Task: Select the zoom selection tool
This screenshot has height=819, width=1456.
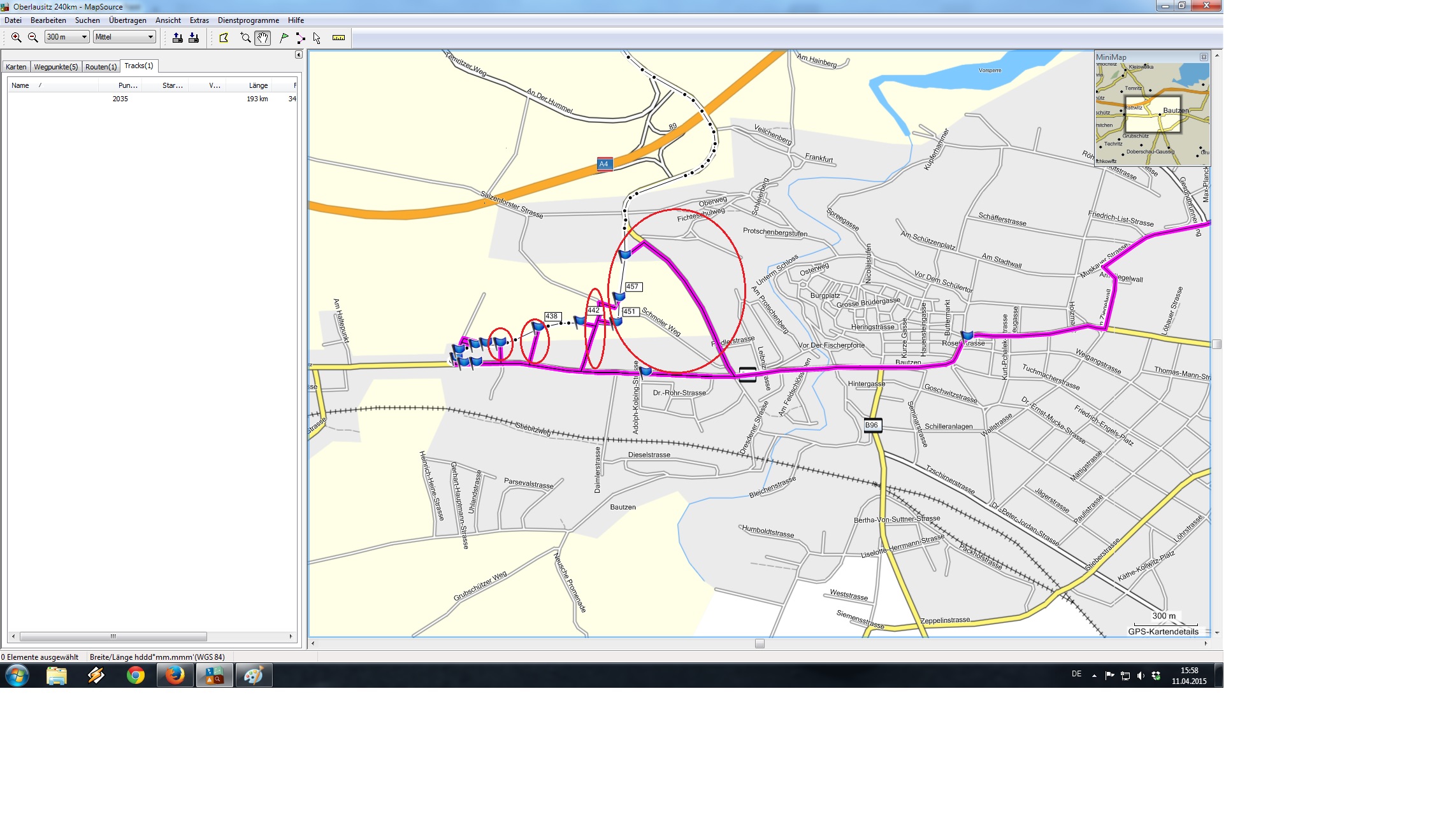Action: coord(245,38)
